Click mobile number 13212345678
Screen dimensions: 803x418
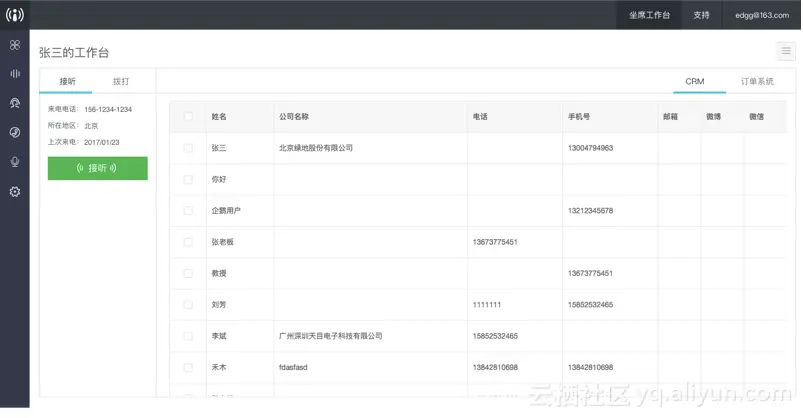point(590,211)
